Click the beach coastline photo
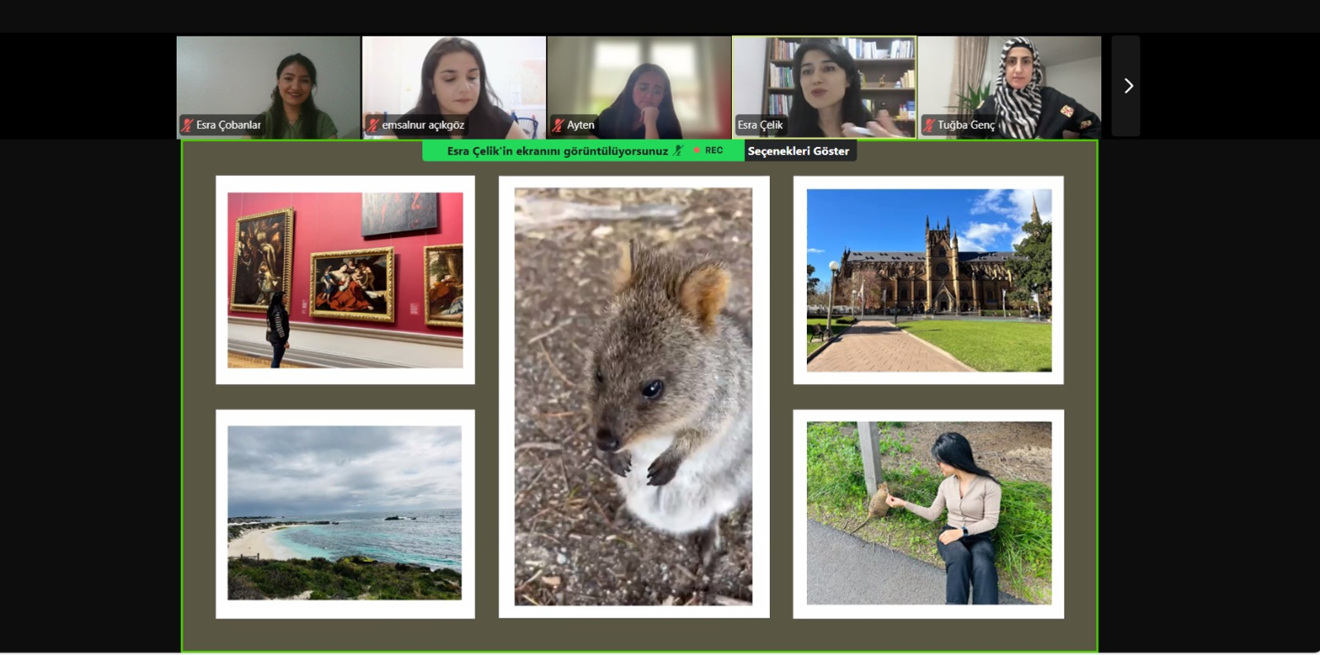 (345, 513)
